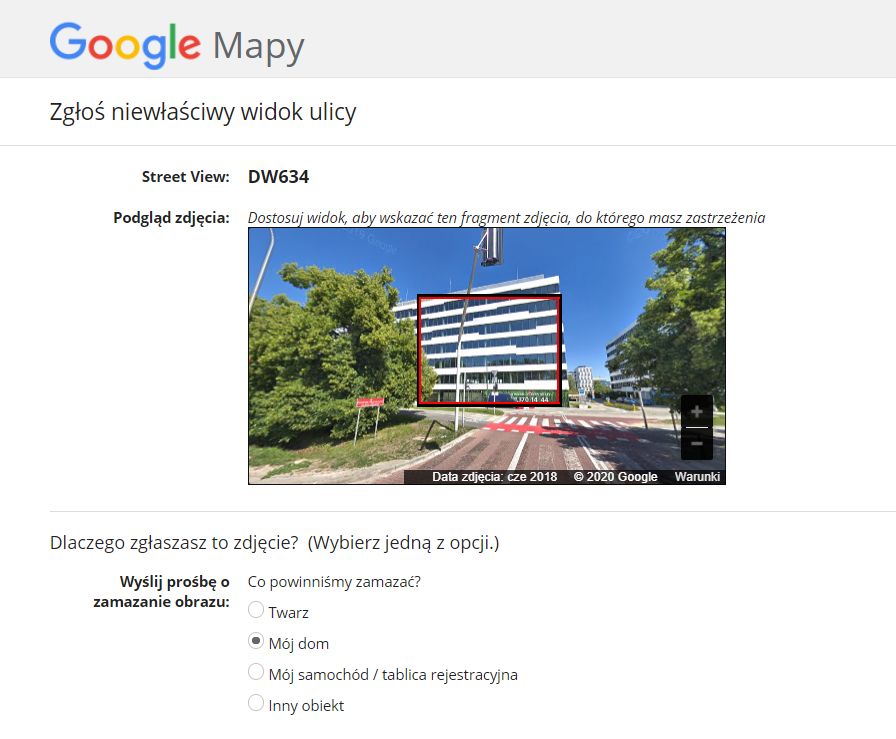This screenshot has height=739, width=896.
Task: Zoom in the Street View preview
Action: (x=697, y=412)
